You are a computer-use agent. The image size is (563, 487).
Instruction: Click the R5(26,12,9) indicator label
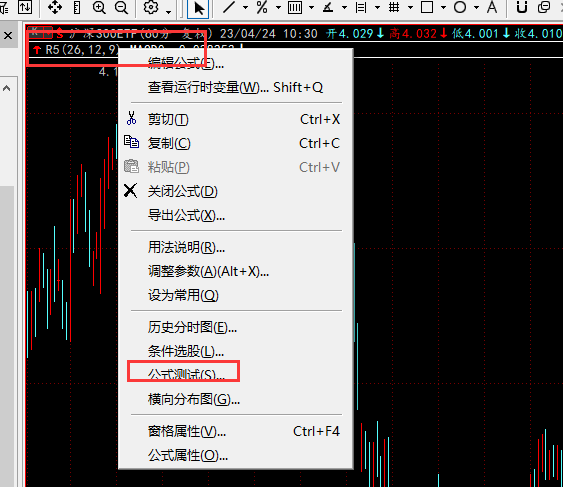point(82,50)
